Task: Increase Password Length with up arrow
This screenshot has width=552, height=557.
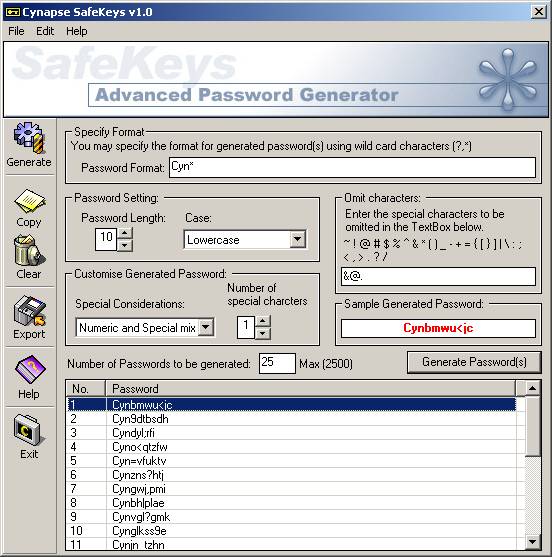Action: tap(125, 233)
